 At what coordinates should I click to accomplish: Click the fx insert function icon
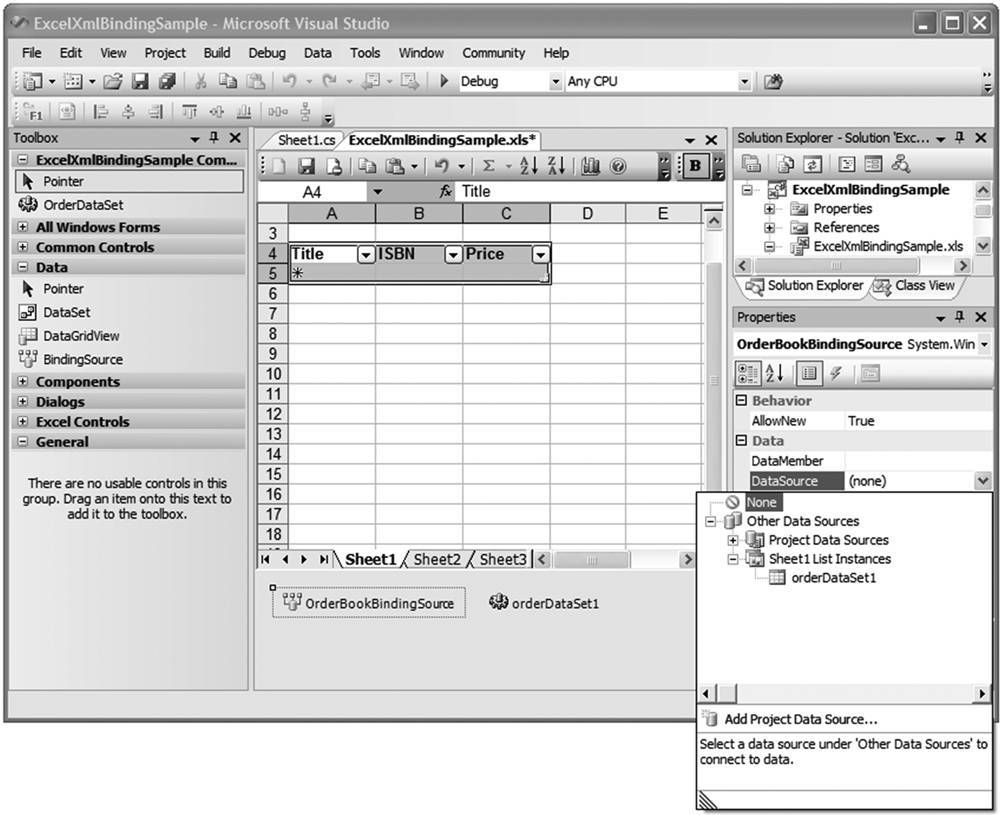(x=445, y=191)
